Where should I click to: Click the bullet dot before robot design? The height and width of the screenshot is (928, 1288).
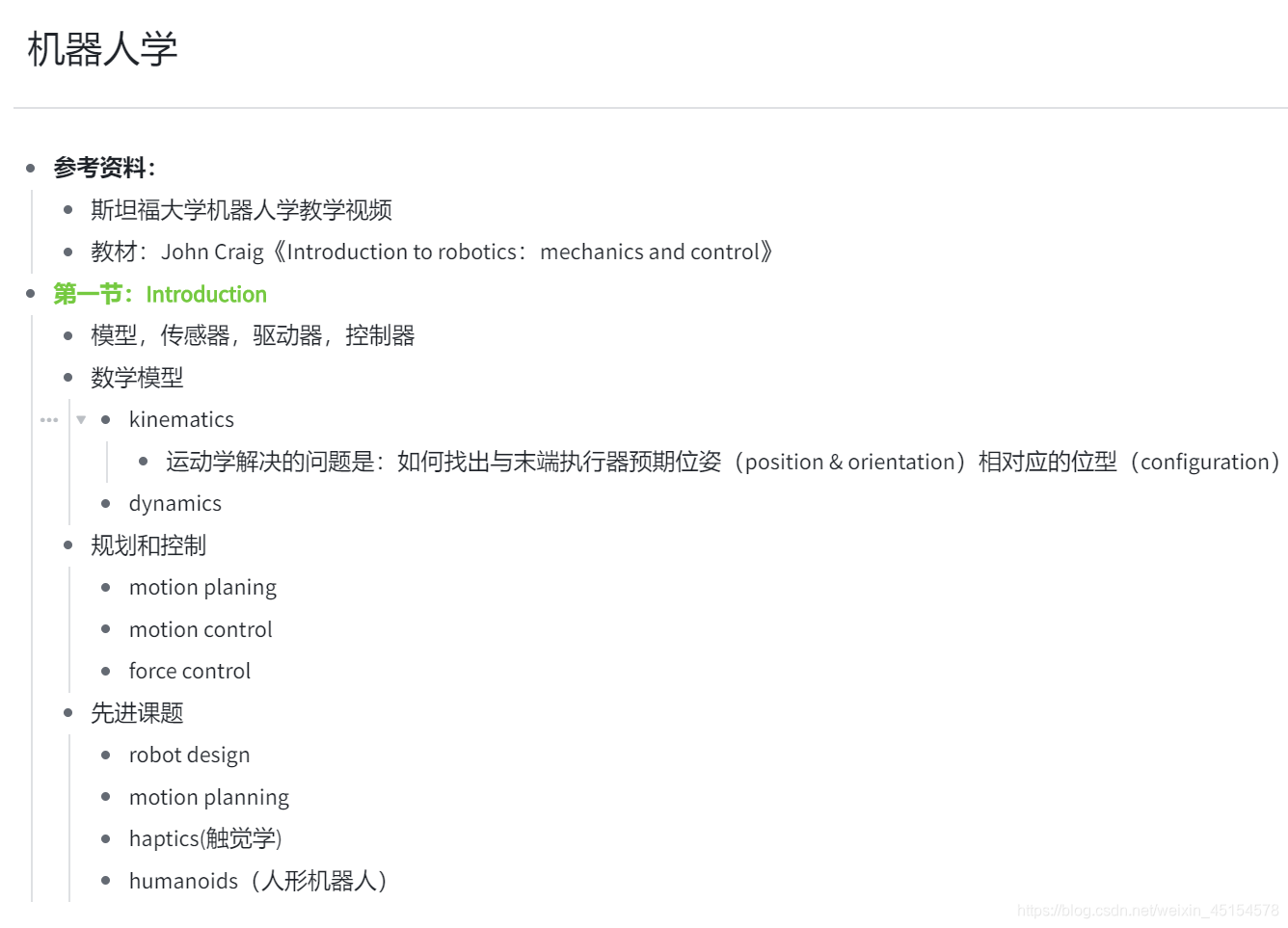(x=106, y=755)
